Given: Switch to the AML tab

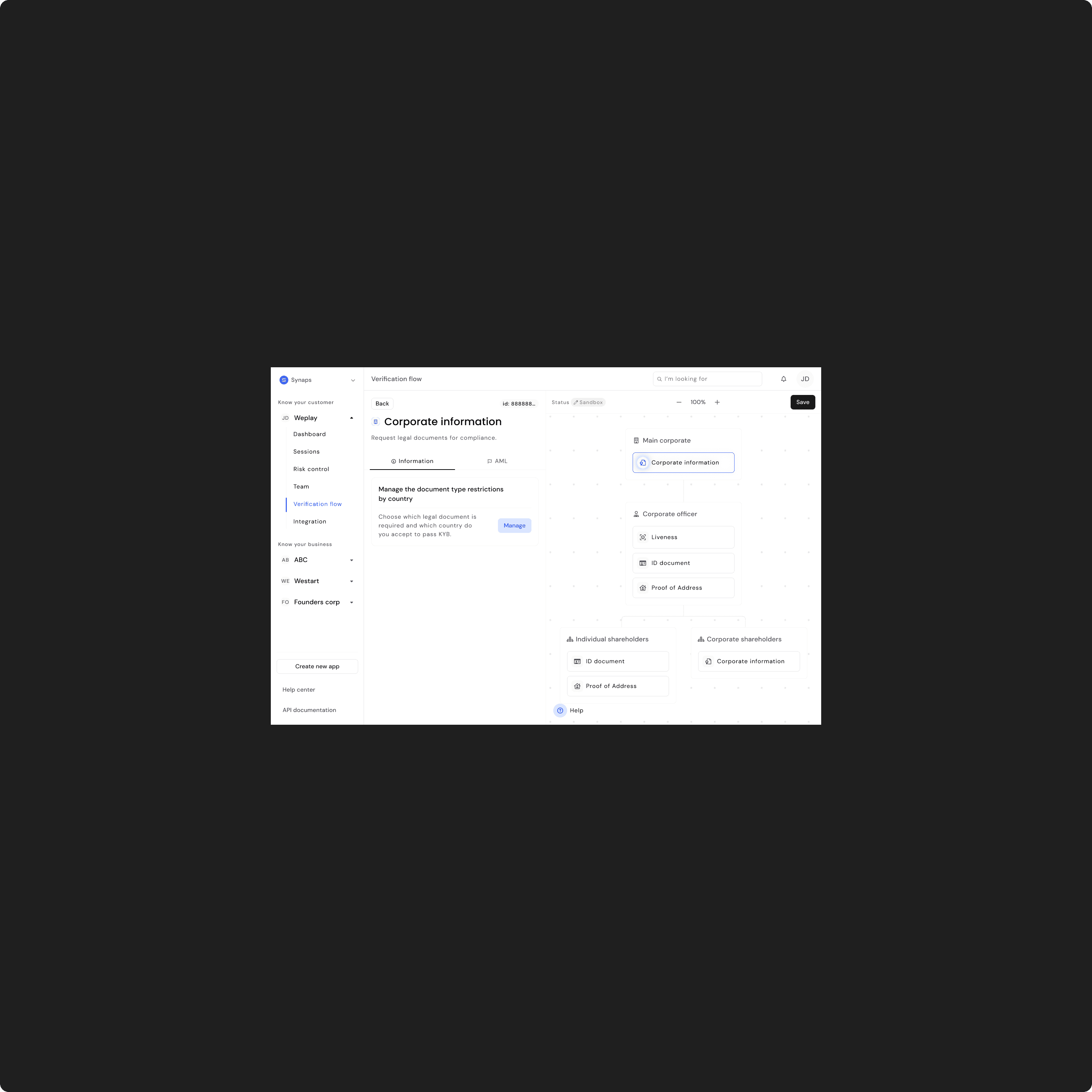Looking at the screenshot, I should click(497, 461).
